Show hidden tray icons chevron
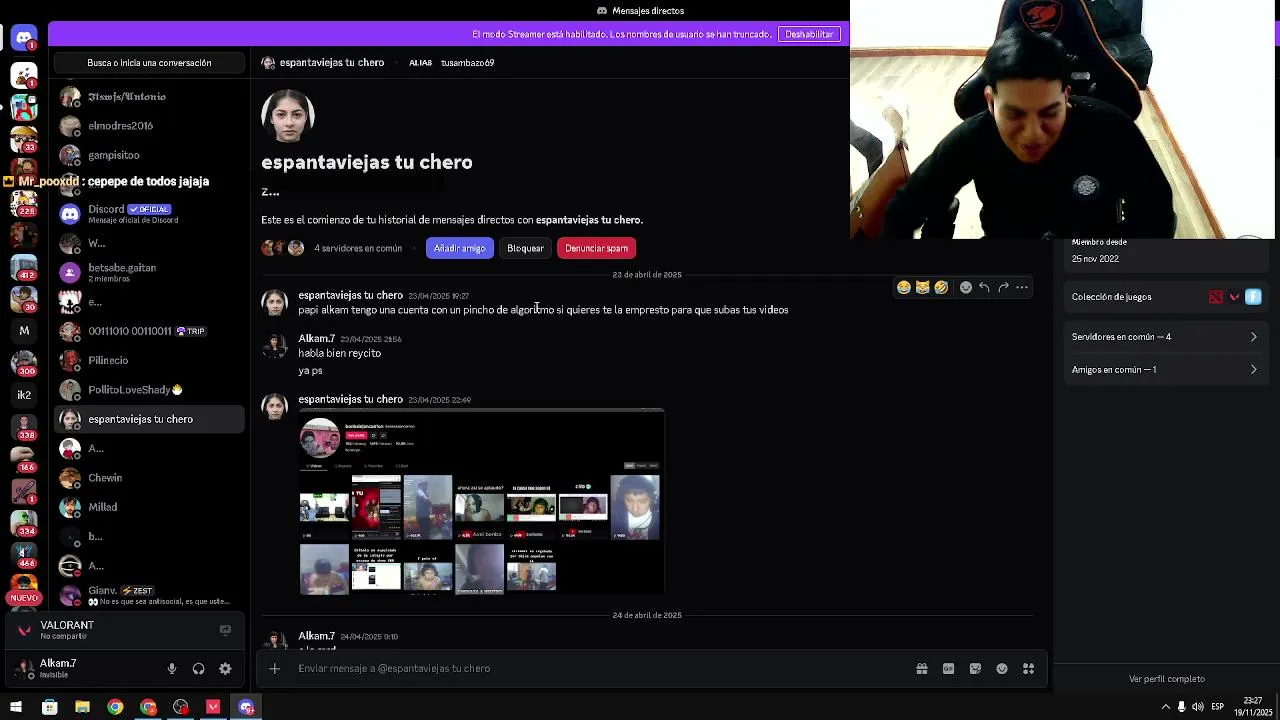1280x720 pixels. coord(1165,707)
